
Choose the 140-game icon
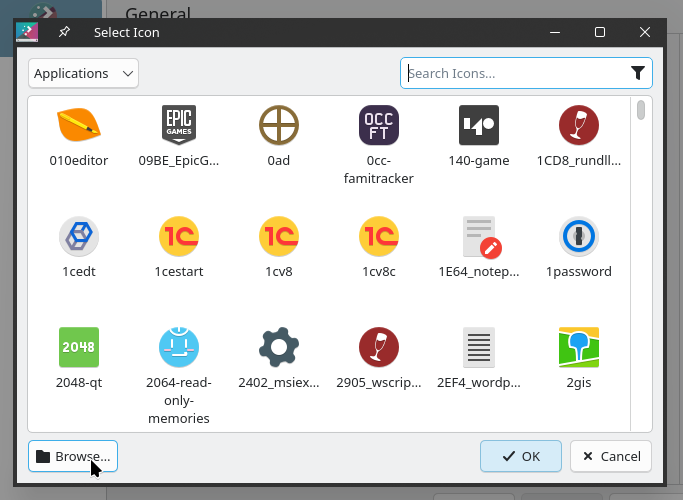tap(479, 125)
